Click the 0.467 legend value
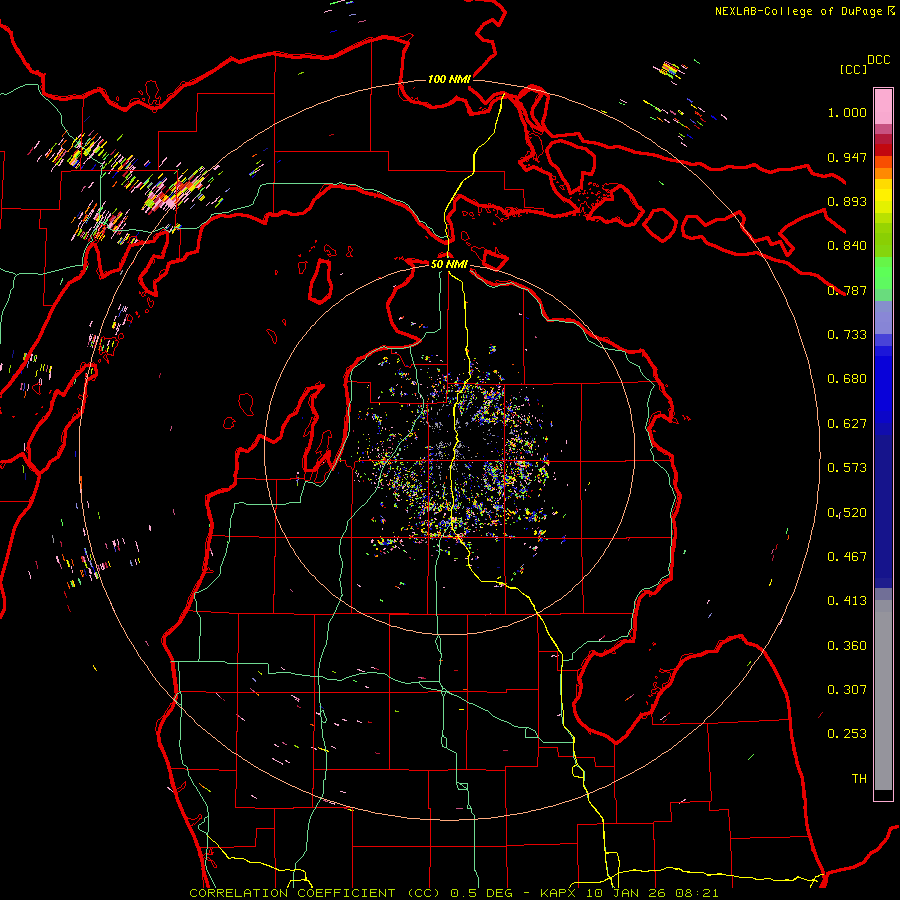The height and width of the screenshot is (900, 900). point(847,557)
